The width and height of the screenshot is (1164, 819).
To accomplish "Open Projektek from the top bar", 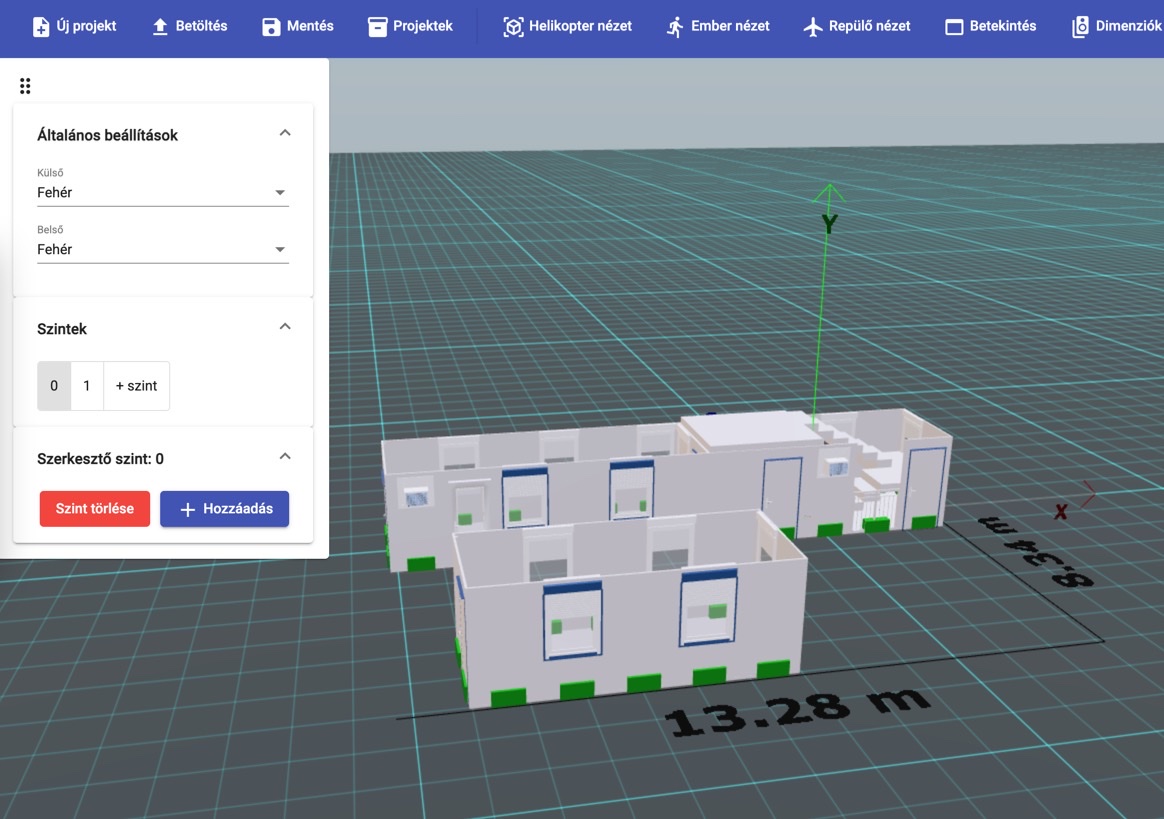I will tap(411, 27).
